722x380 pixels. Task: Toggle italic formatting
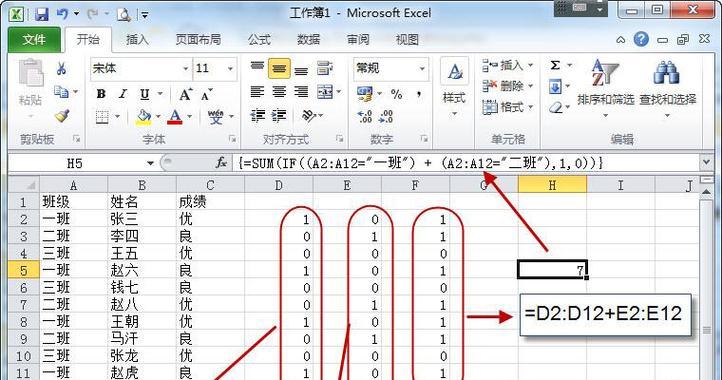pyautogui.click(x=123, y=94)
